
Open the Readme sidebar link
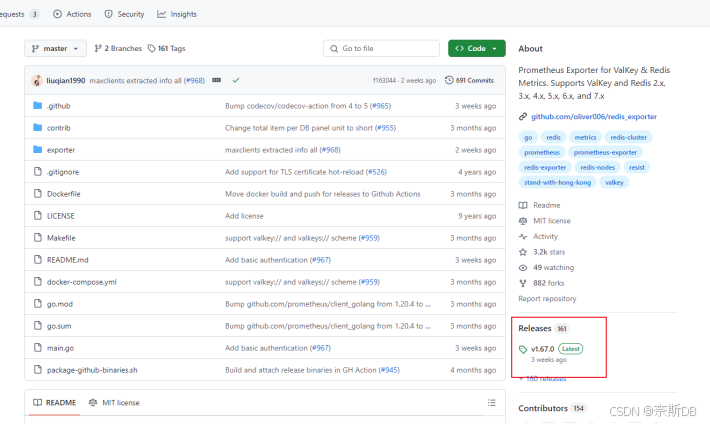point(540,205)
